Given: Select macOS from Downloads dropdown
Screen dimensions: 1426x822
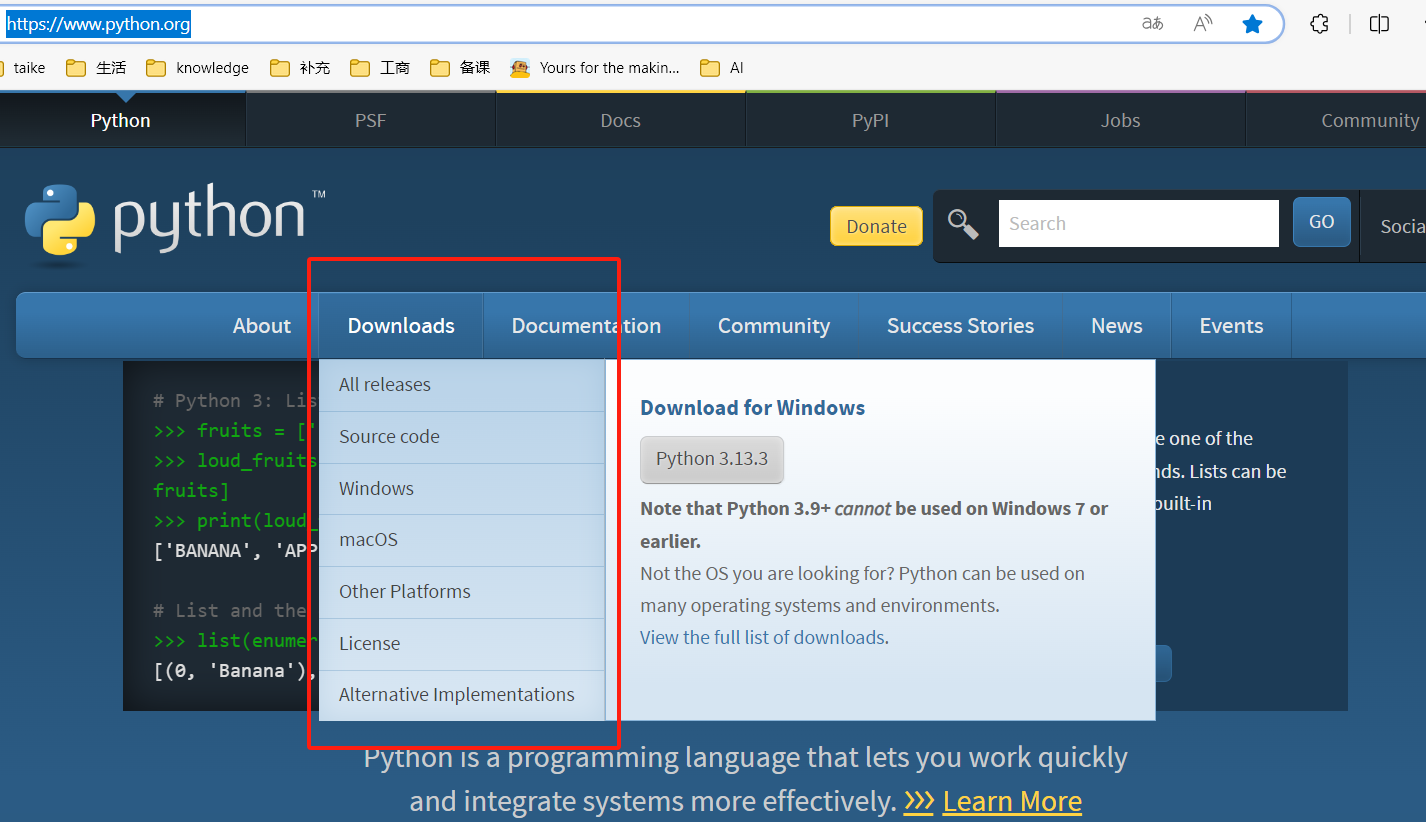Looking at the screenshot, I should [462, 540].
